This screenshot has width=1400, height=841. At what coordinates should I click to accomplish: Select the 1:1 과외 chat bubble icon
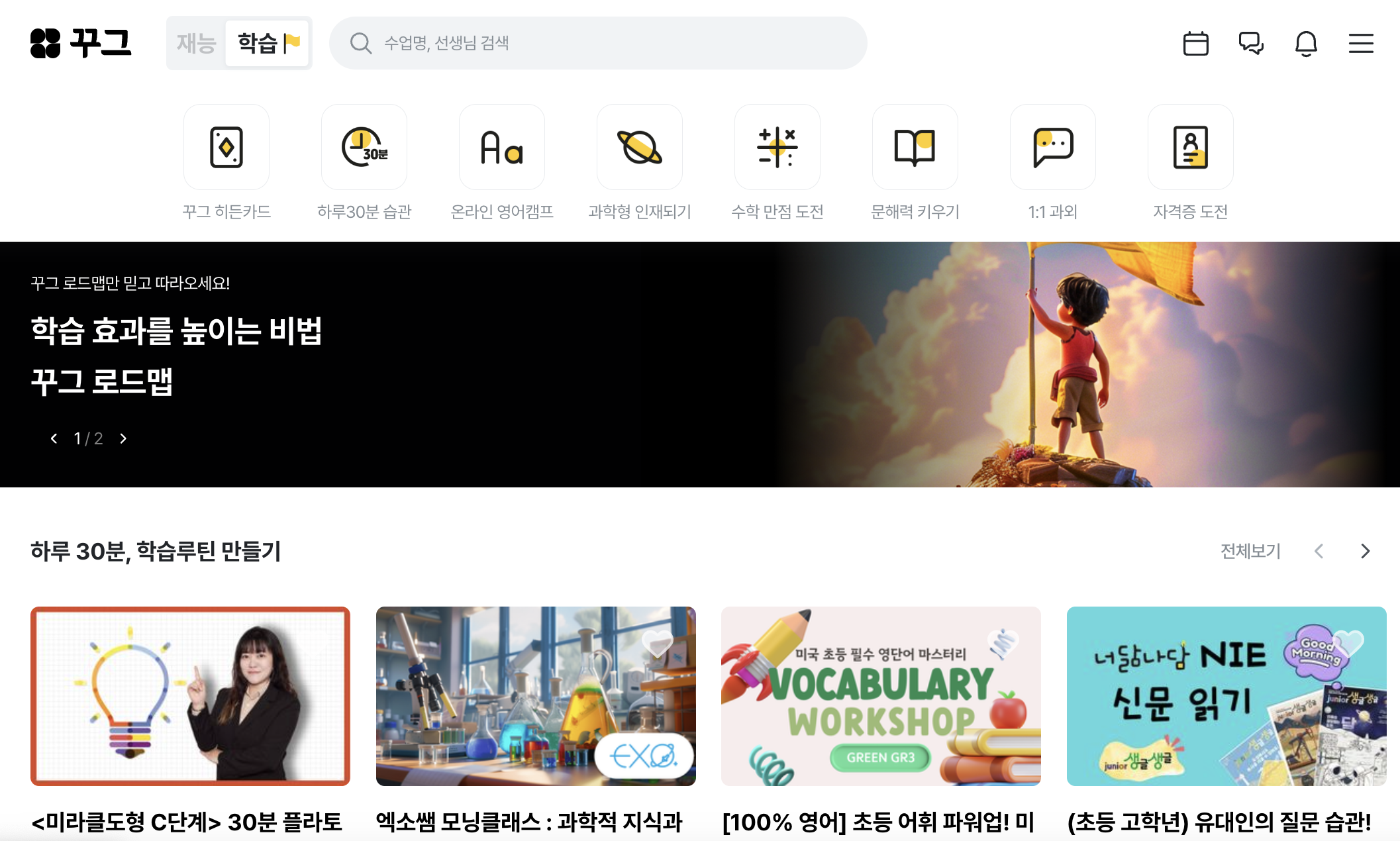1053,147
